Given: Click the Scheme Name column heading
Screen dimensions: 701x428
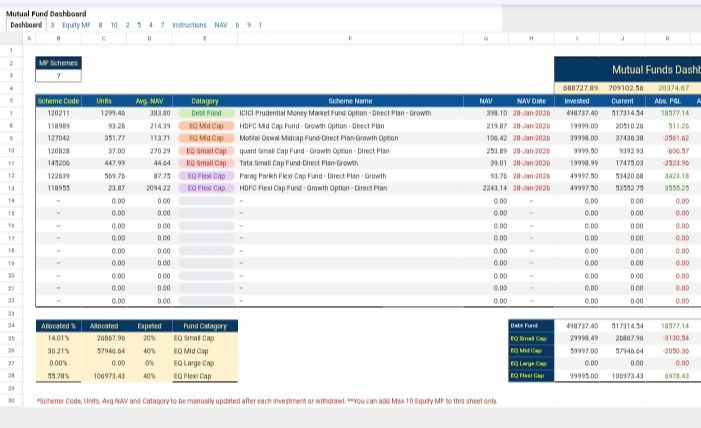Looking at the screenshot, I should (x=350, y=101).
